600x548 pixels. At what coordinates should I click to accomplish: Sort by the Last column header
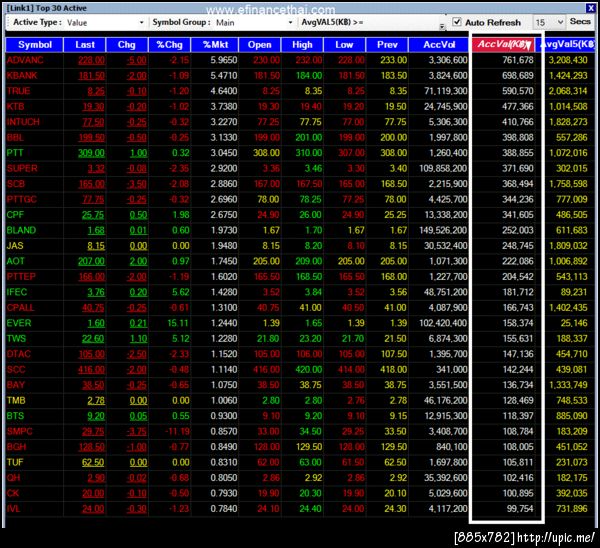tap(85, 45)
